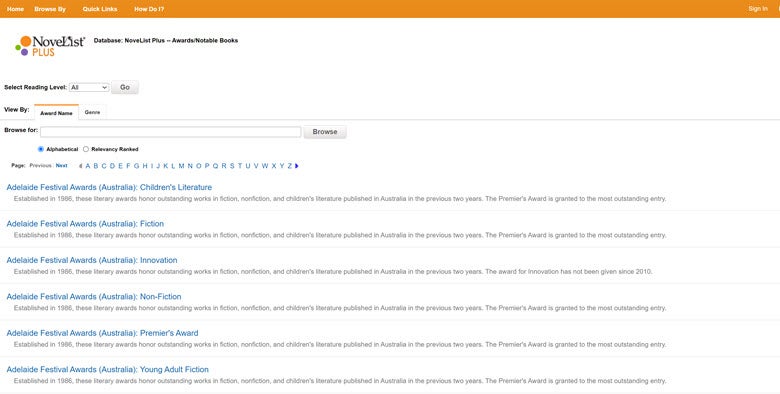Open the Browse By menu
This screenshot has height=394, width=780.
coord(50,9)
